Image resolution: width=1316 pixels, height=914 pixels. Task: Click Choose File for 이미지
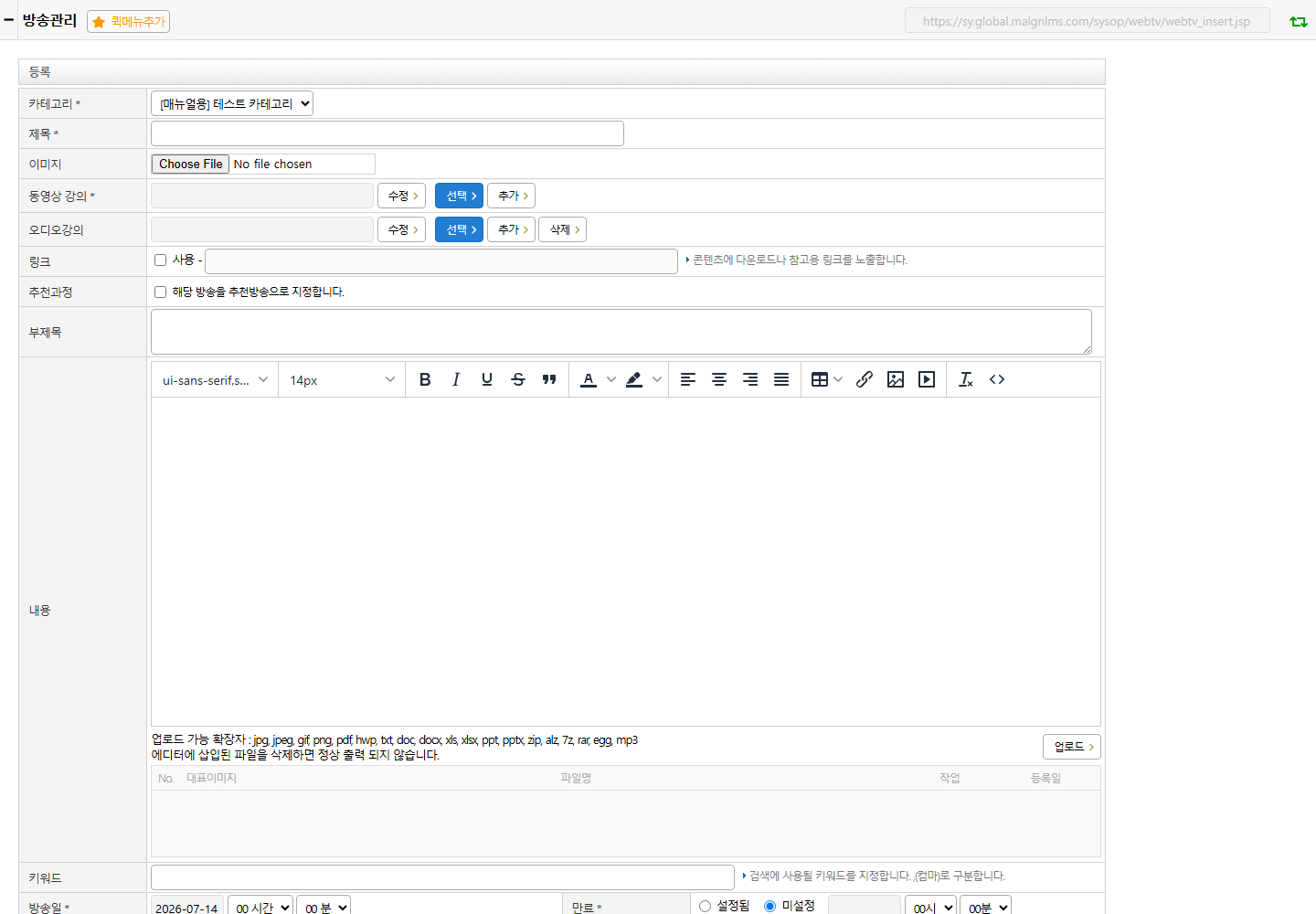[190, 164]
